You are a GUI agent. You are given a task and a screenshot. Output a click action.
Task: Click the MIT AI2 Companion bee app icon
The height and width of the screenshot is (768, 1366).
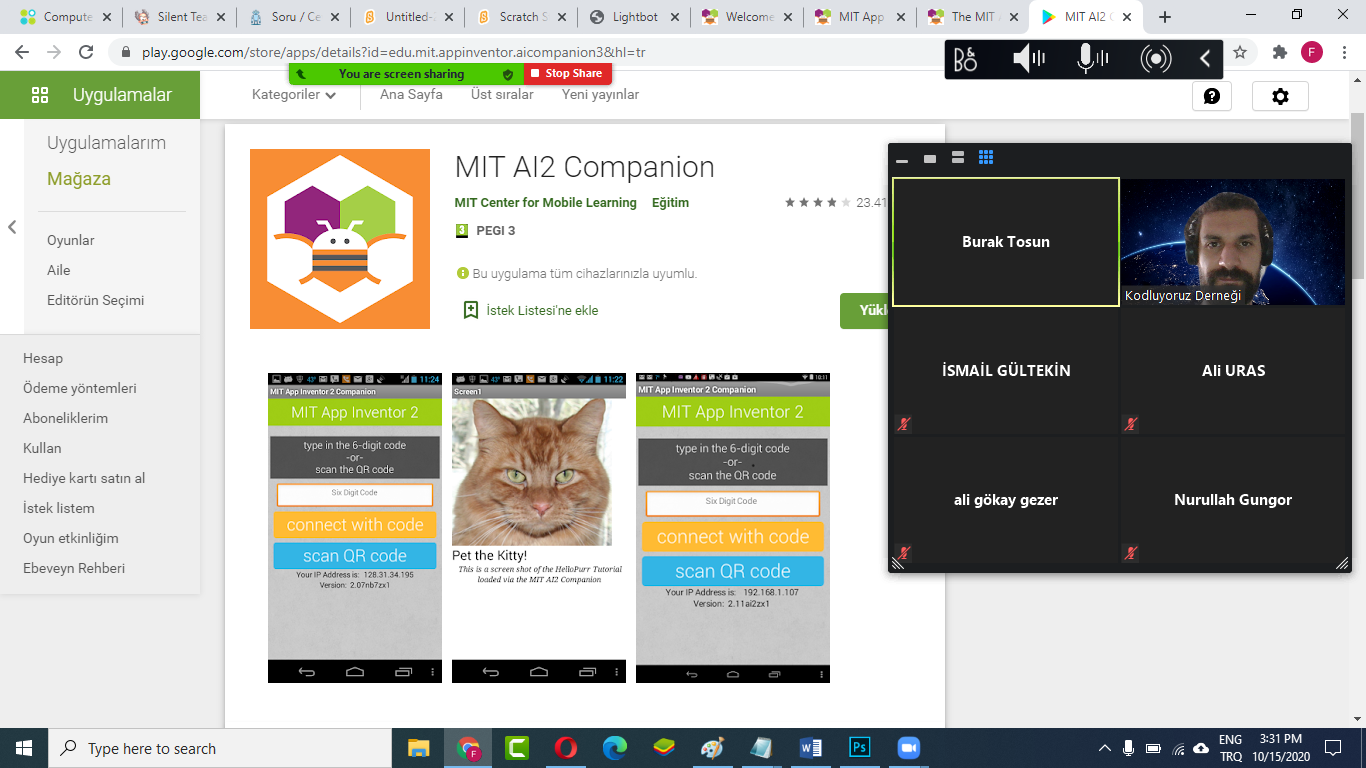point(340,239)
